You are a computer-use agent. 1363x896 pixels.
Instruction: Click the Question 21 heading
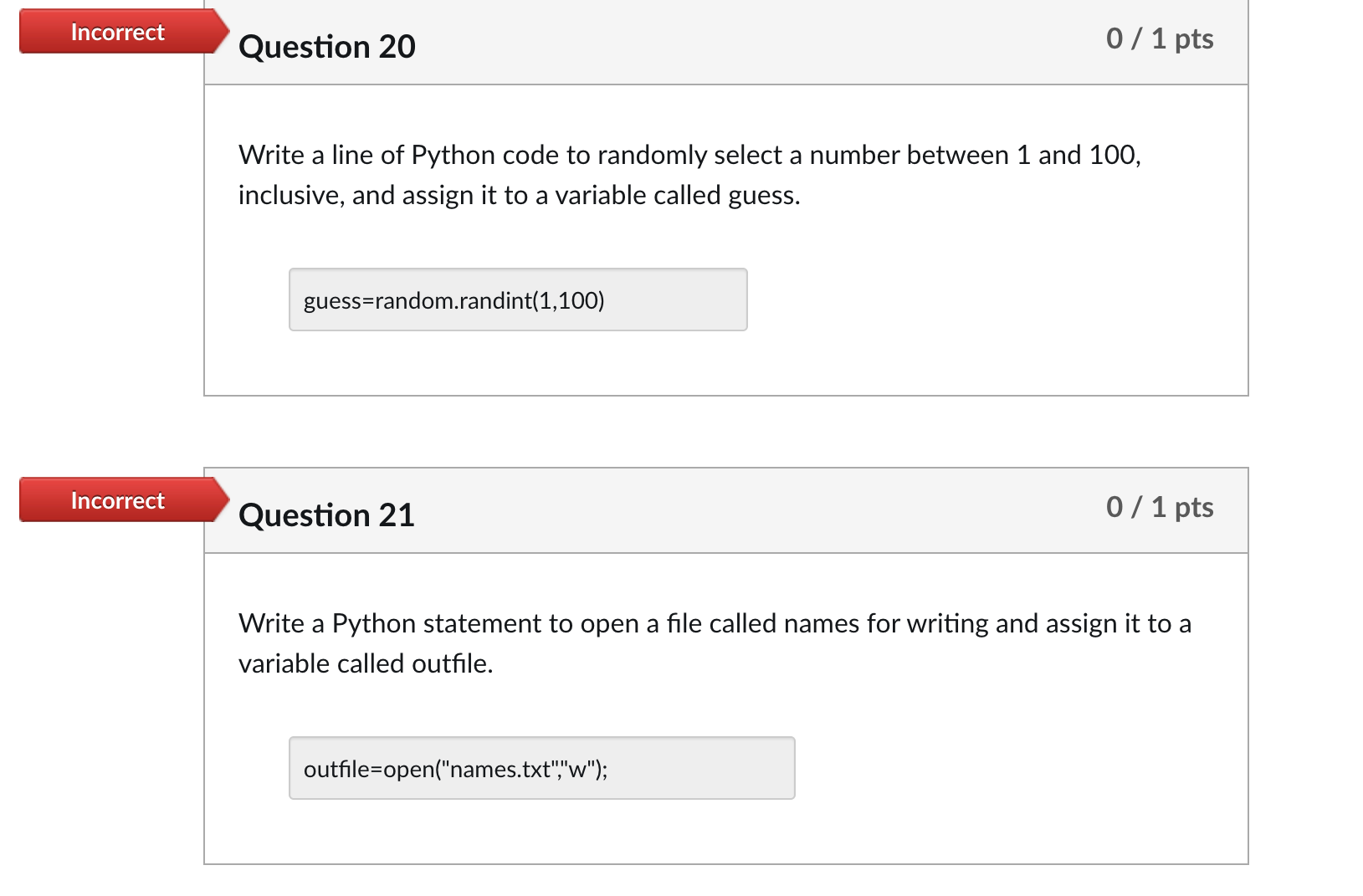[326, 515]
